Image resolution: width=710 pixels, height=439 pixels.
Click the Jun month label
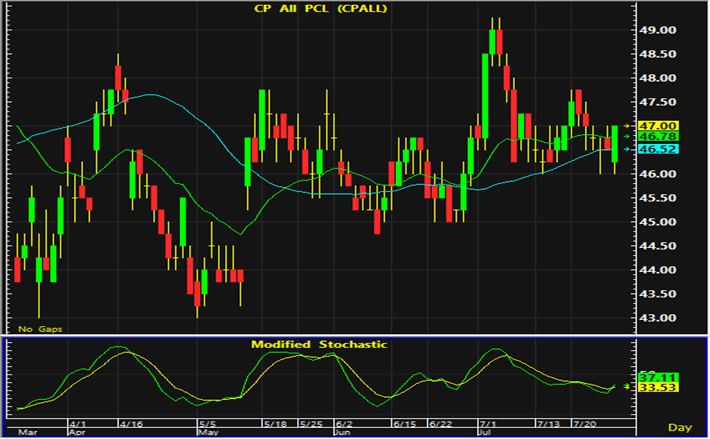pos(344,433)
